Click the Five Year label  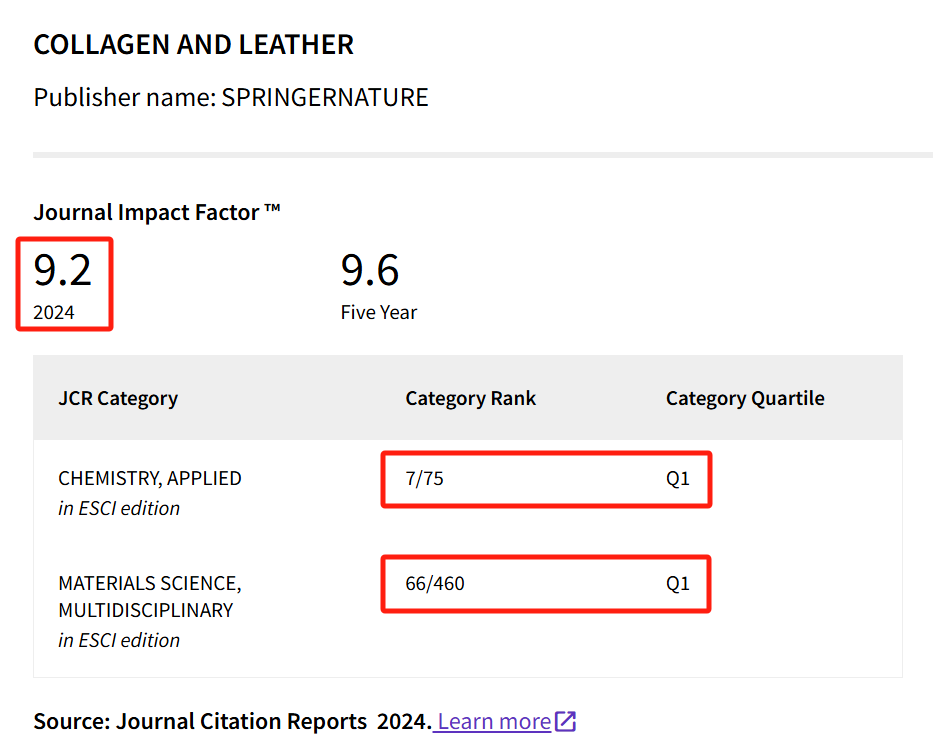(x=379, y=313)
